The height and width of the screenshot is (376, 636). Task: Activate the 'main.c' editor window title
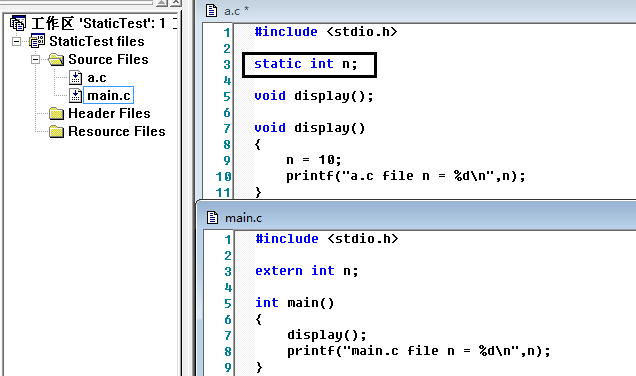coord(243,218)
